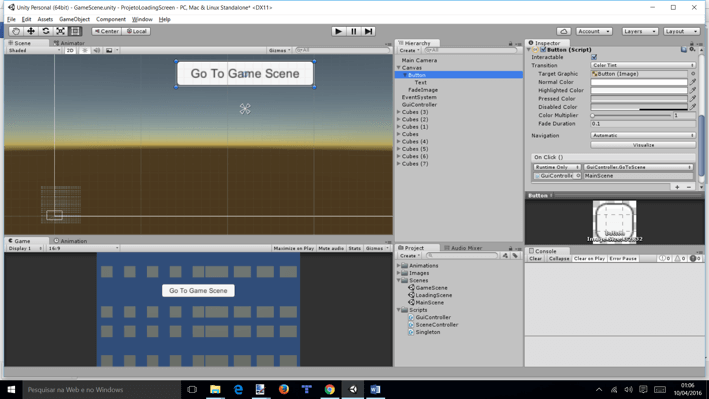Open Layout dropdown

681,31
